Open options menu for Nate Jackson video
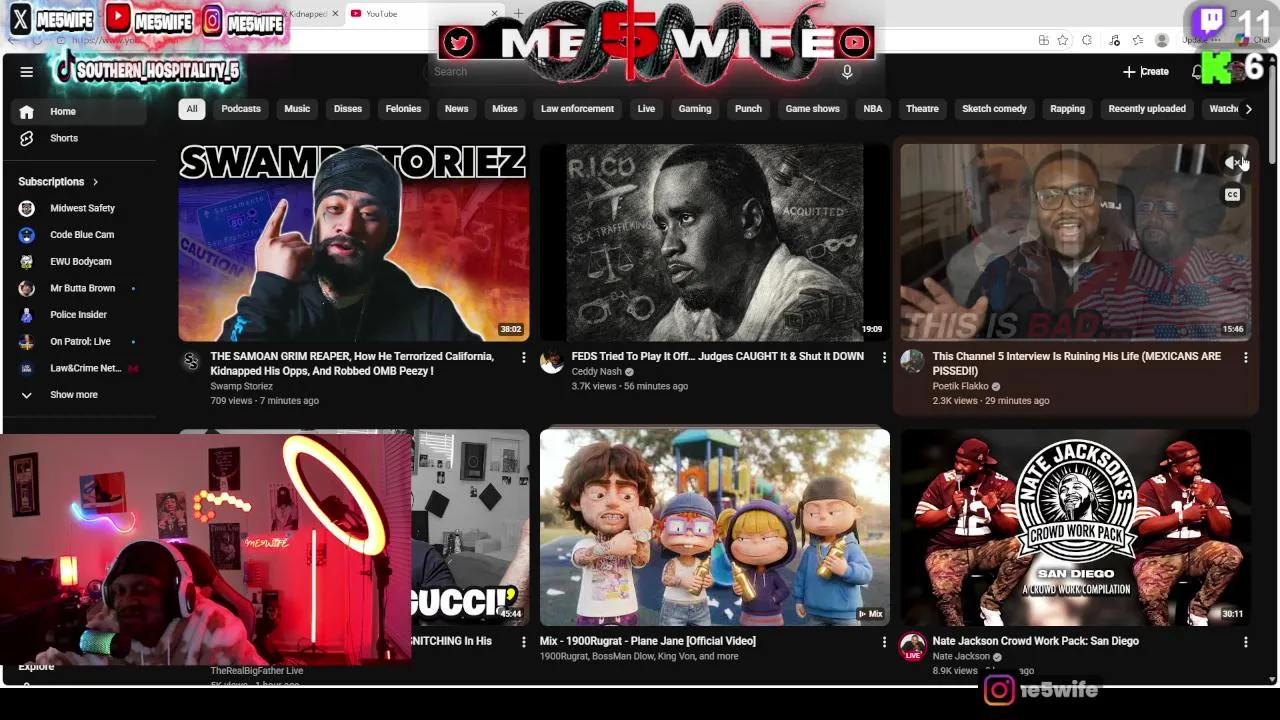Viewport: 1280px width, 720px height. point(1245,642)
